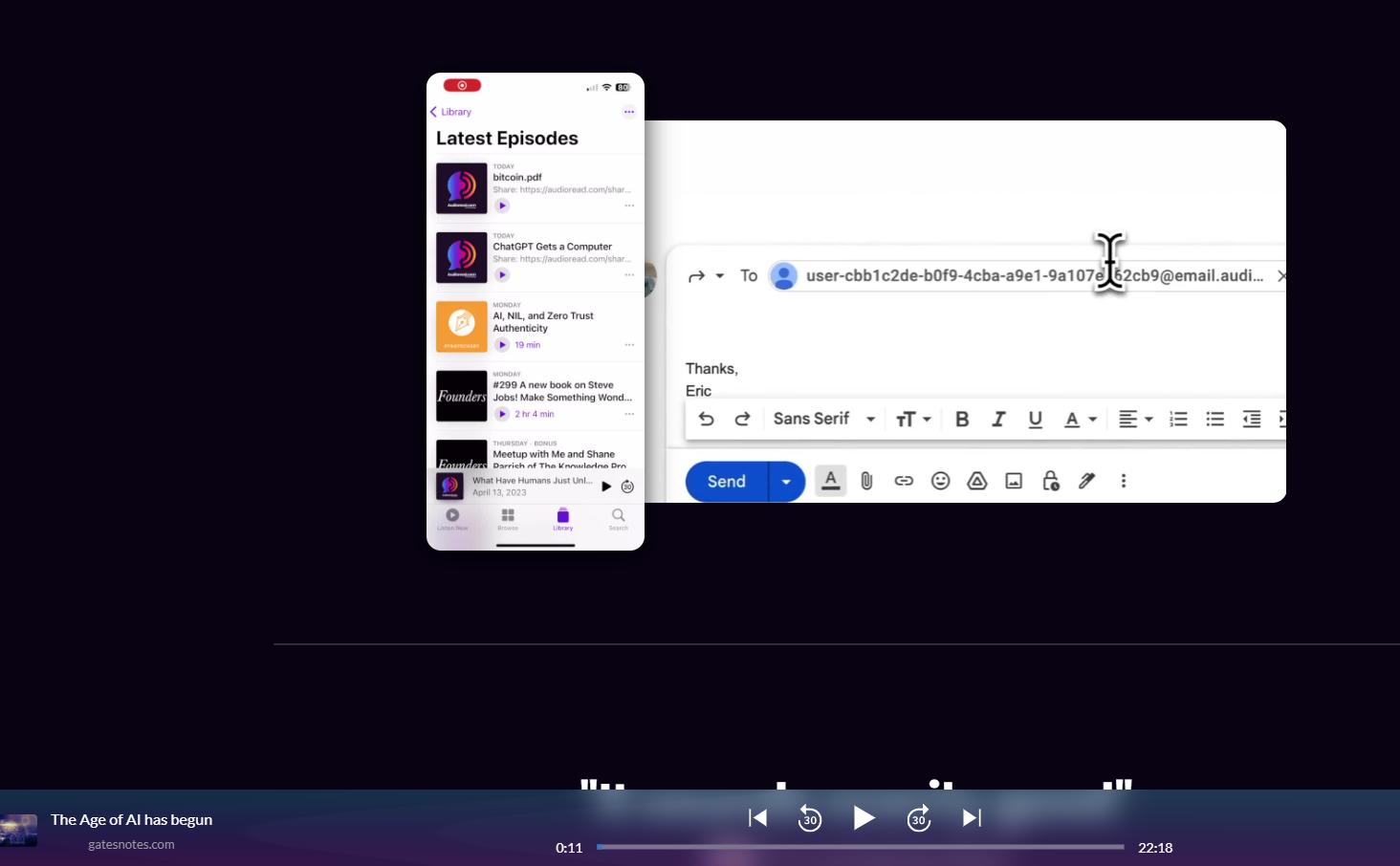
Task: Attach a file using the paperclip icon
Action: point(866,481)
